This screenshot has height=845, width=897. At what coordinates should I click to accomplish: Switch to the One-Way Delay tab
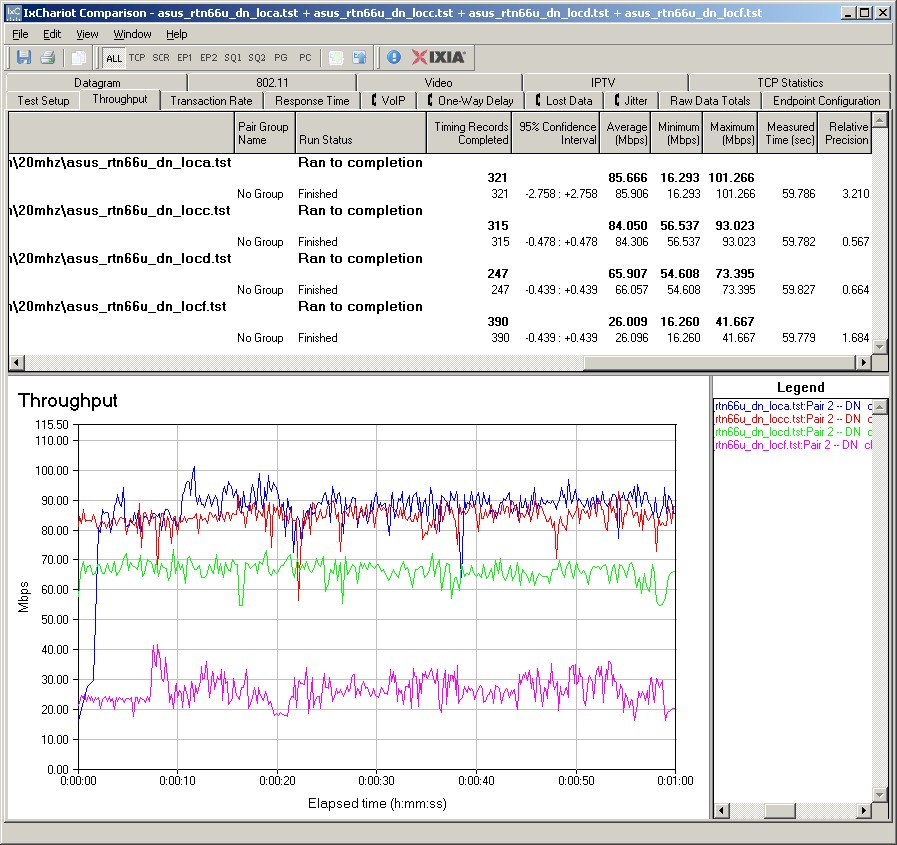(470, 101)
